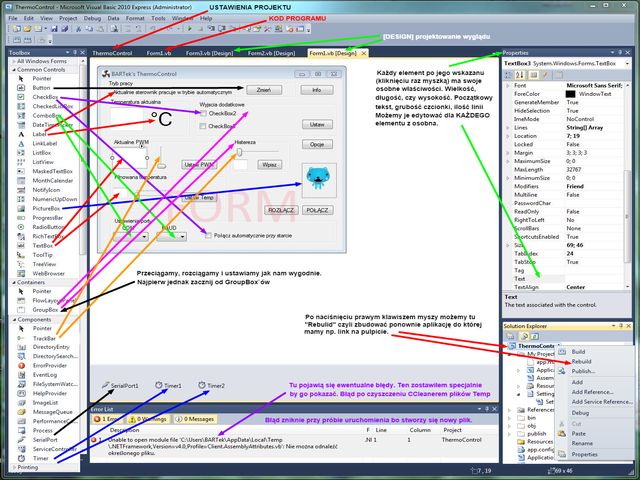Select the NotifyIcon control in the Toolbox
Viewport: 640px width, 480px height.
tap(46, 190)
